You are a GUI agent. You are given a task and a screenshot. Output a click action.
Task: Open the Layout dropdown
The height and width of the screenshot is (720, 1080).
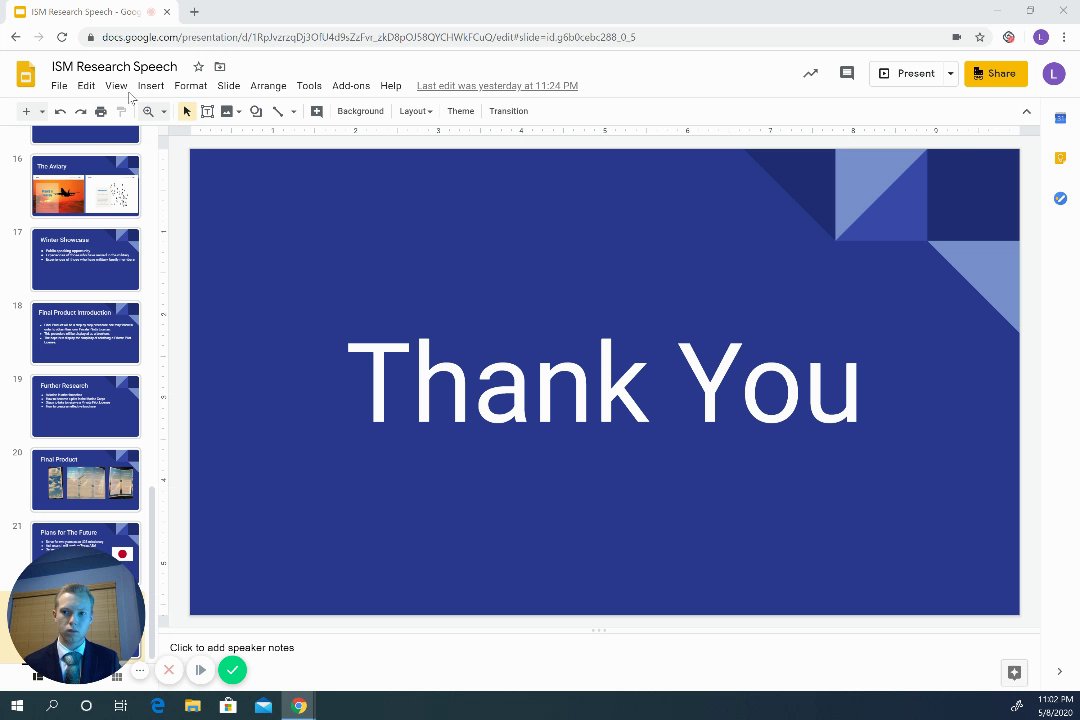pyautogui.click(x=415, y=112)
